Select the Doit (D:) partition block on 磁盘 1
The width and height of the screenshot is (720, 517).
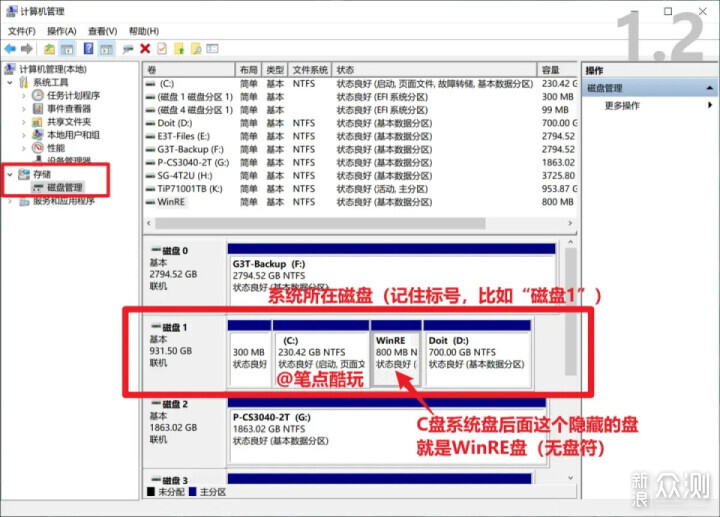(x=478, y=354)
